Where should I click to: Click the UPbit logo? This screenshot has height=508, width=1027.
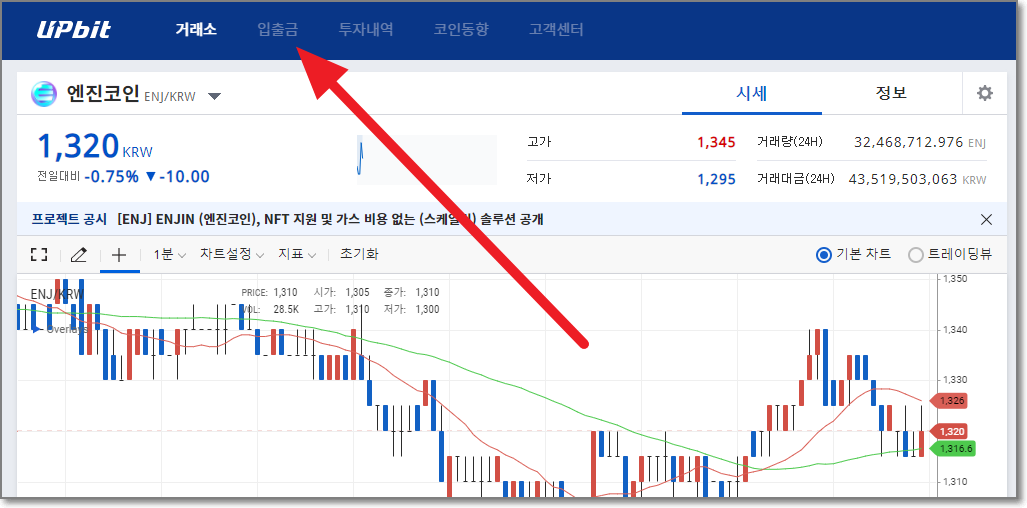pos(73,29)
